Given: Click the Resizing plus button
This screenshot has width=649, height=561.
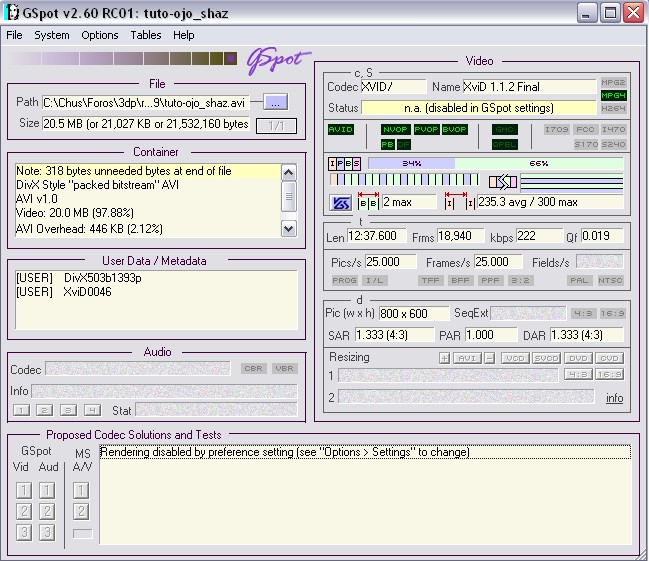Looking at the screenshot, I should point(445,358).
